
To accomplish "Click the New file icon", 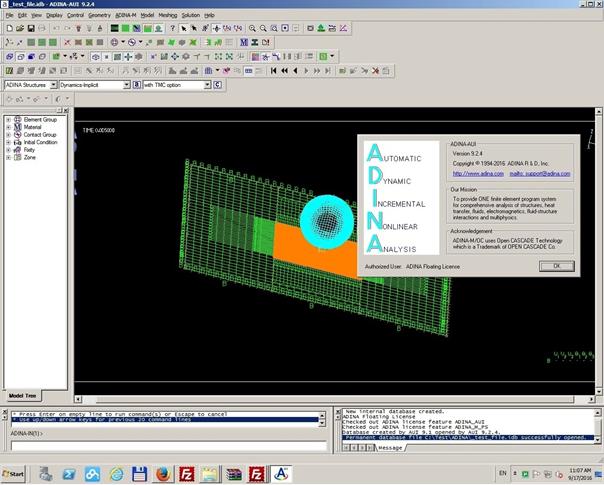I will pyautogui.click(x=10, y=29).
